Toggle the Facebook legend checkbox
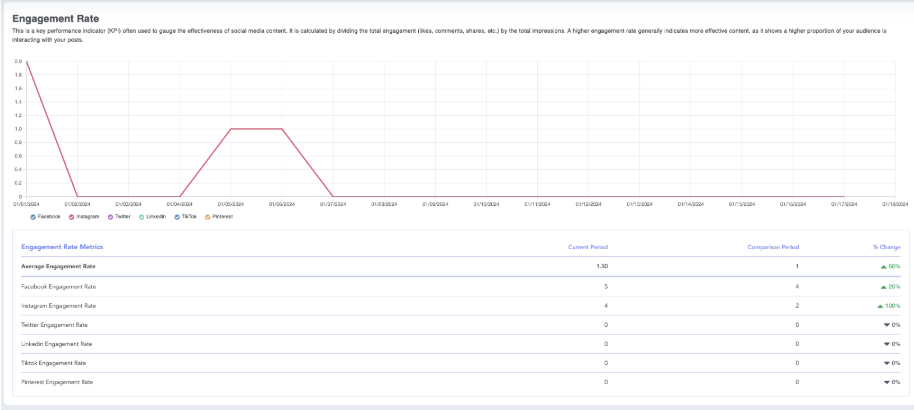Viewport: 914px width, 410px height. pos(33,216)
